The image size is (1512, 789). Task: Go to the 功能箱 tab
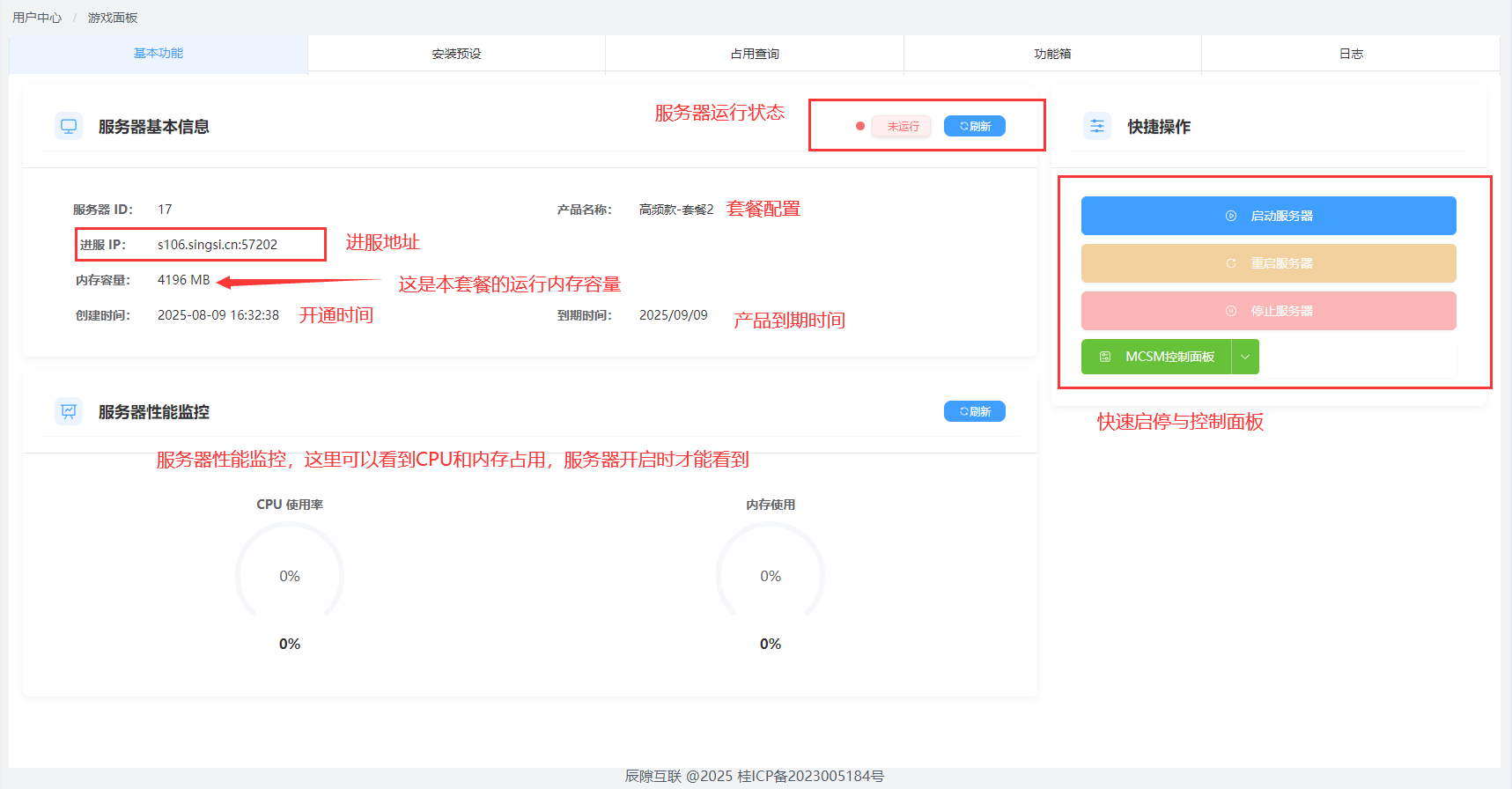(x=1052, y=54)
